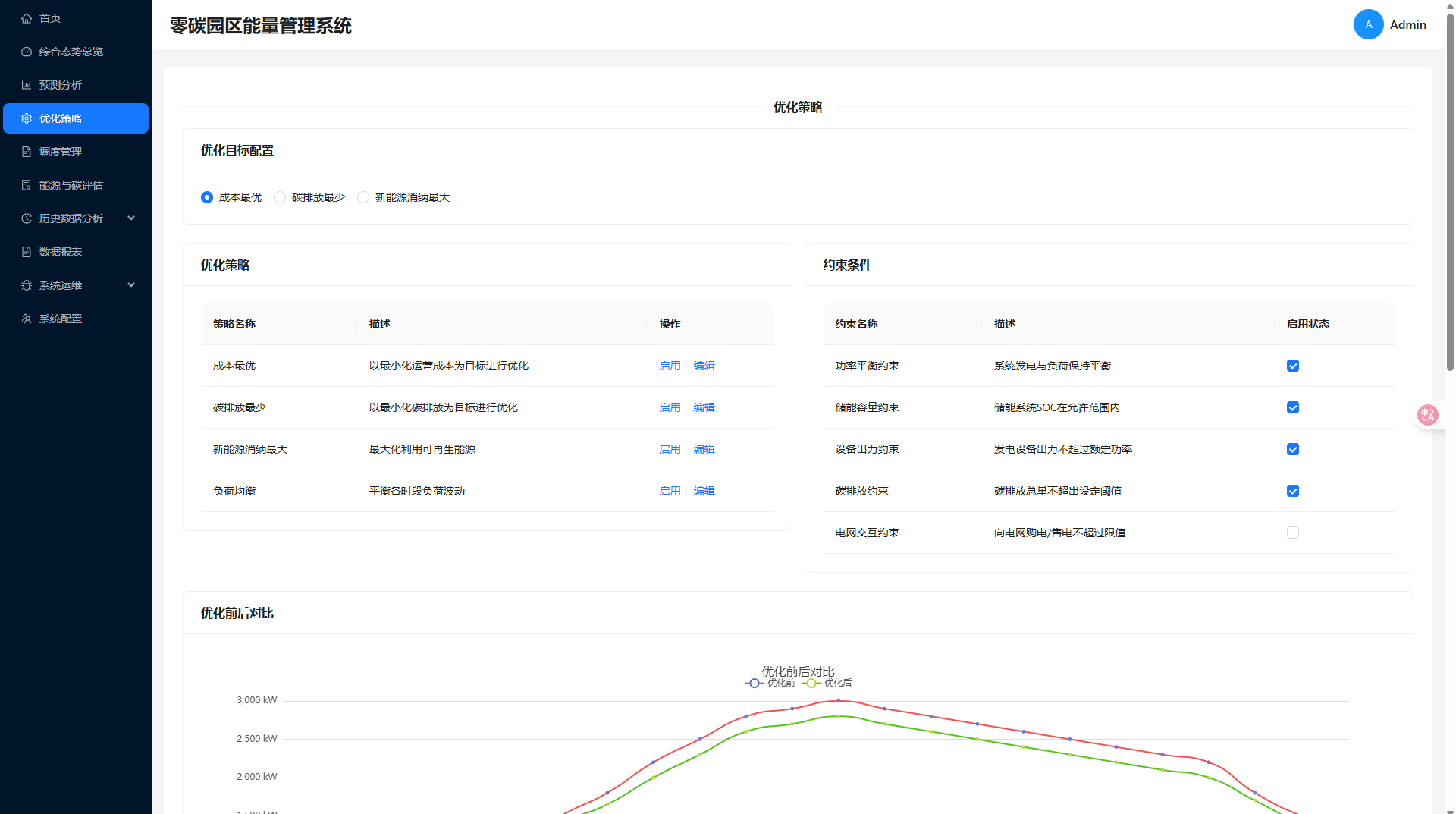1456x814 pixels.
Task: Click the evaluation icon beside 能源与碳评估
Action: (27, 185)
